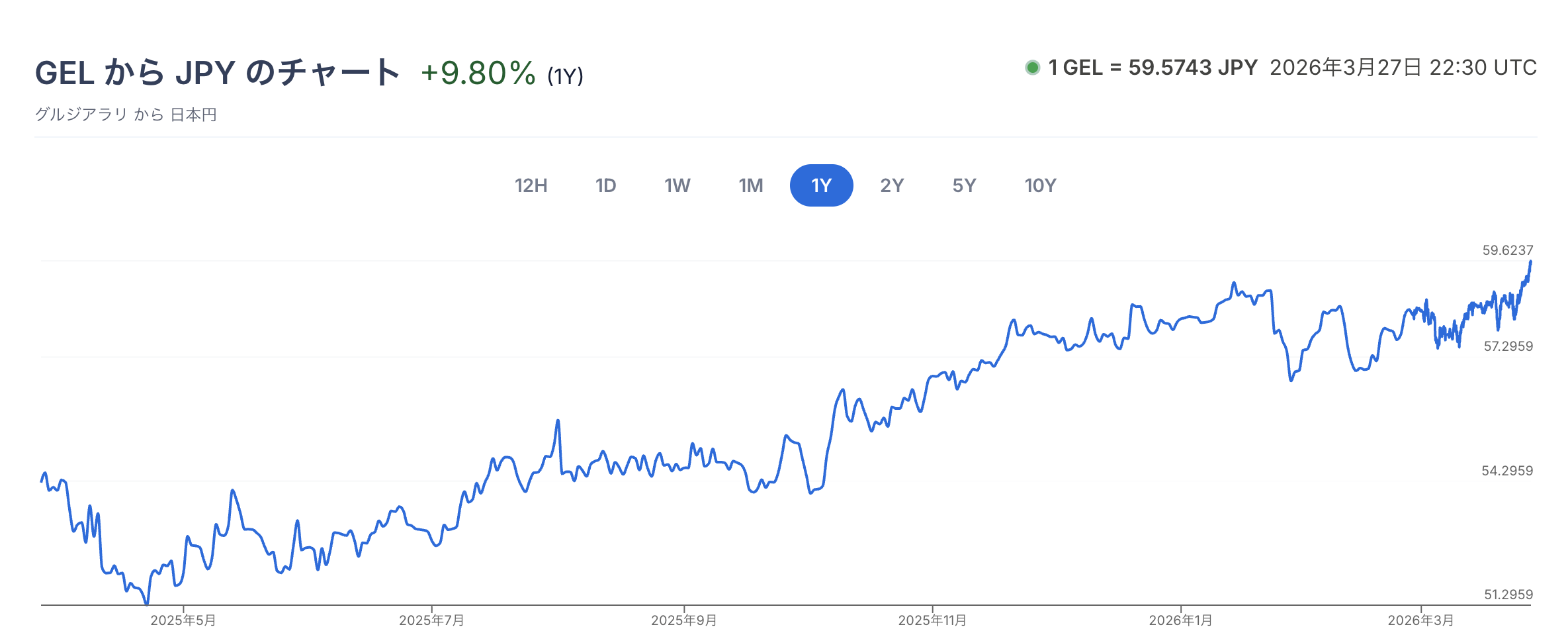Switch to the 2Y chart view
The height and width of the screenshot is (629, 1568).
pyautogui.click(x=891, y=185)
